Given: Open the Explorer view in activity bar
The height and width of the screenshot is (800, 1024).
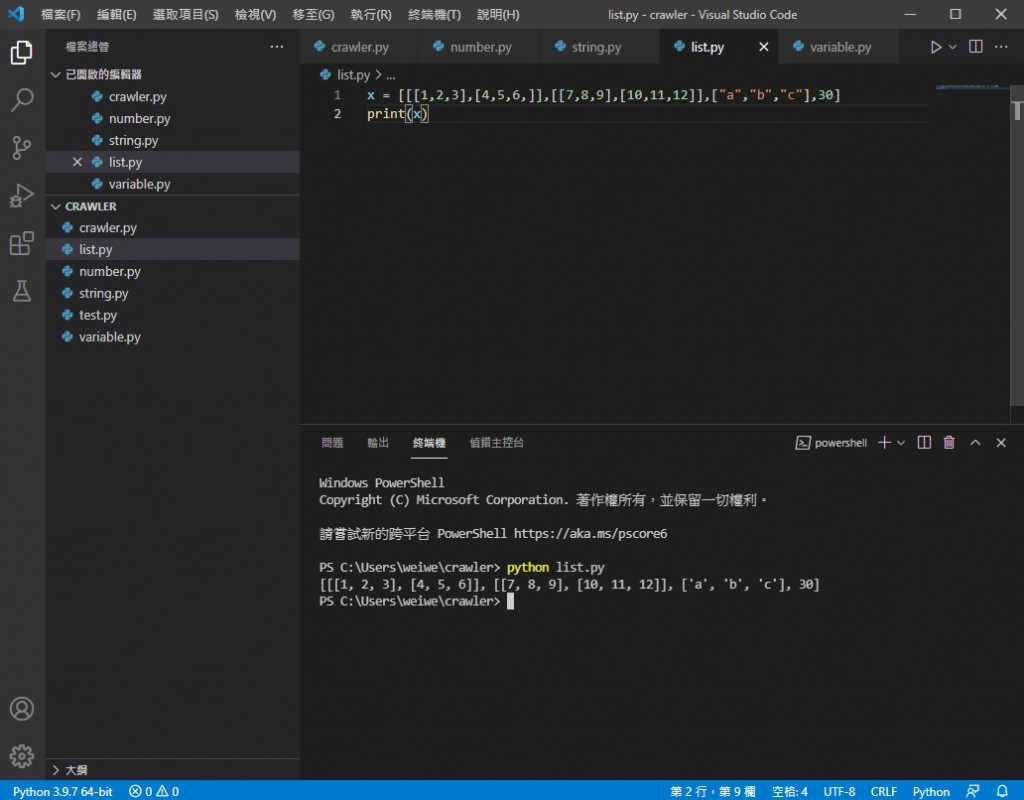Looking at the screenshot, I should (22, 52).
